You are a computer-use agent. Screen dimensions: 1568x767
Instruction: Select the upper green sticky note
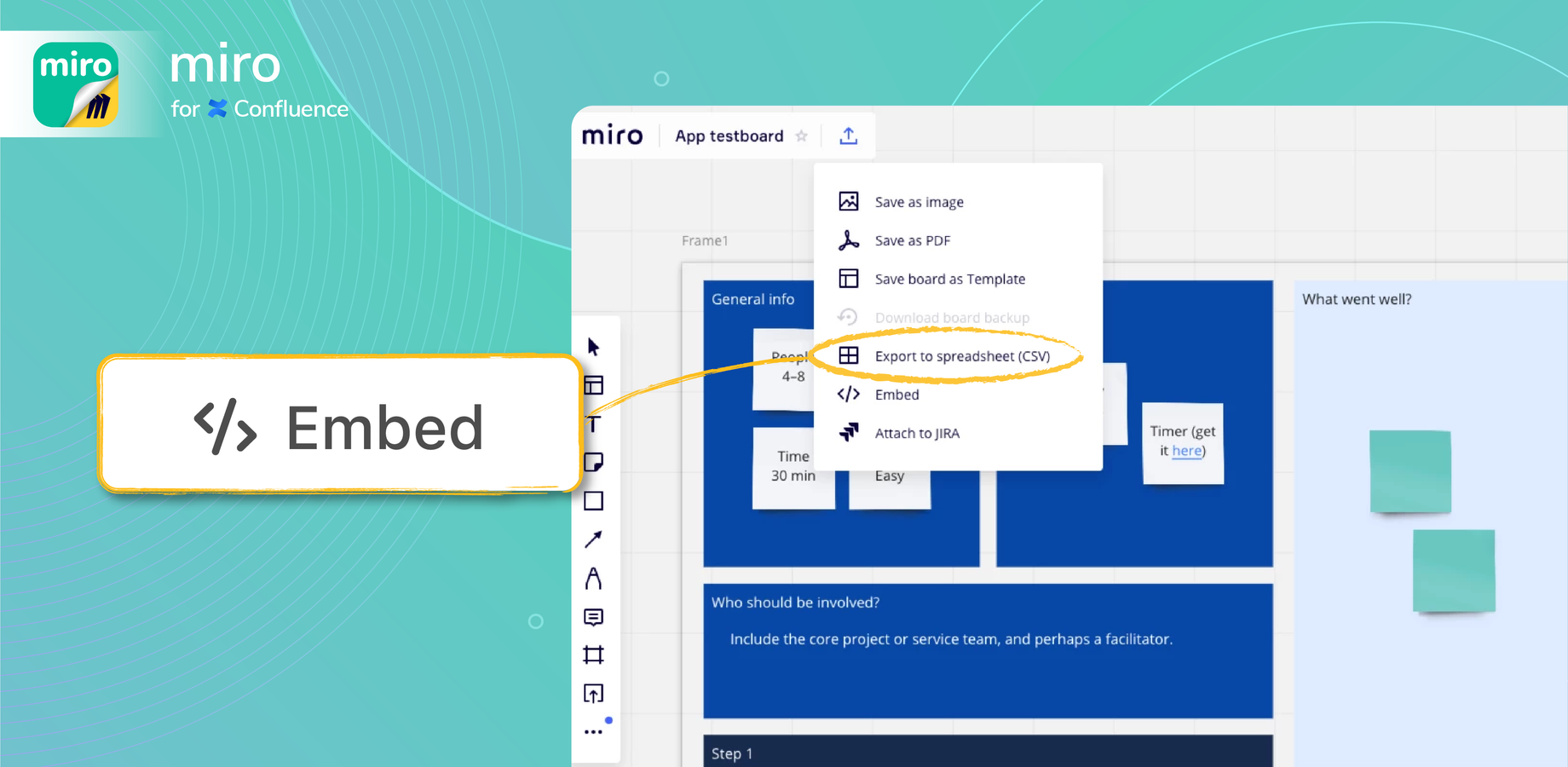pos(1410,471)
